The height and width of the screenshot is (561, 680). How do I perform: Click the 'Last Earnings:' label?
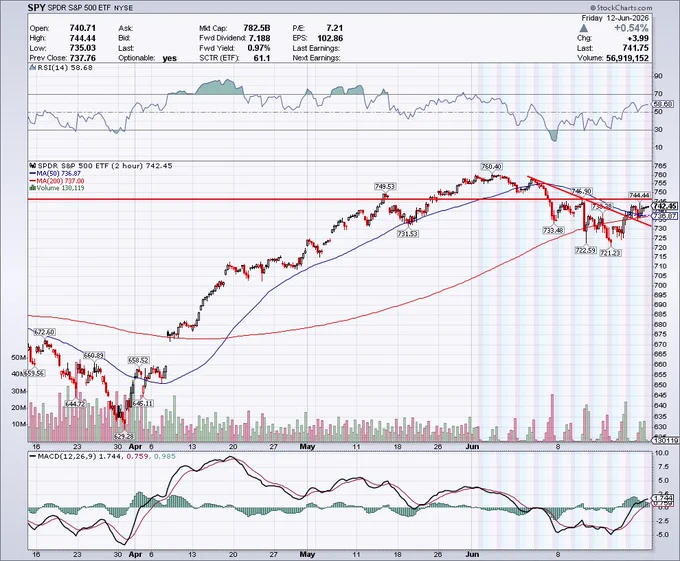[x=316, y=48]
